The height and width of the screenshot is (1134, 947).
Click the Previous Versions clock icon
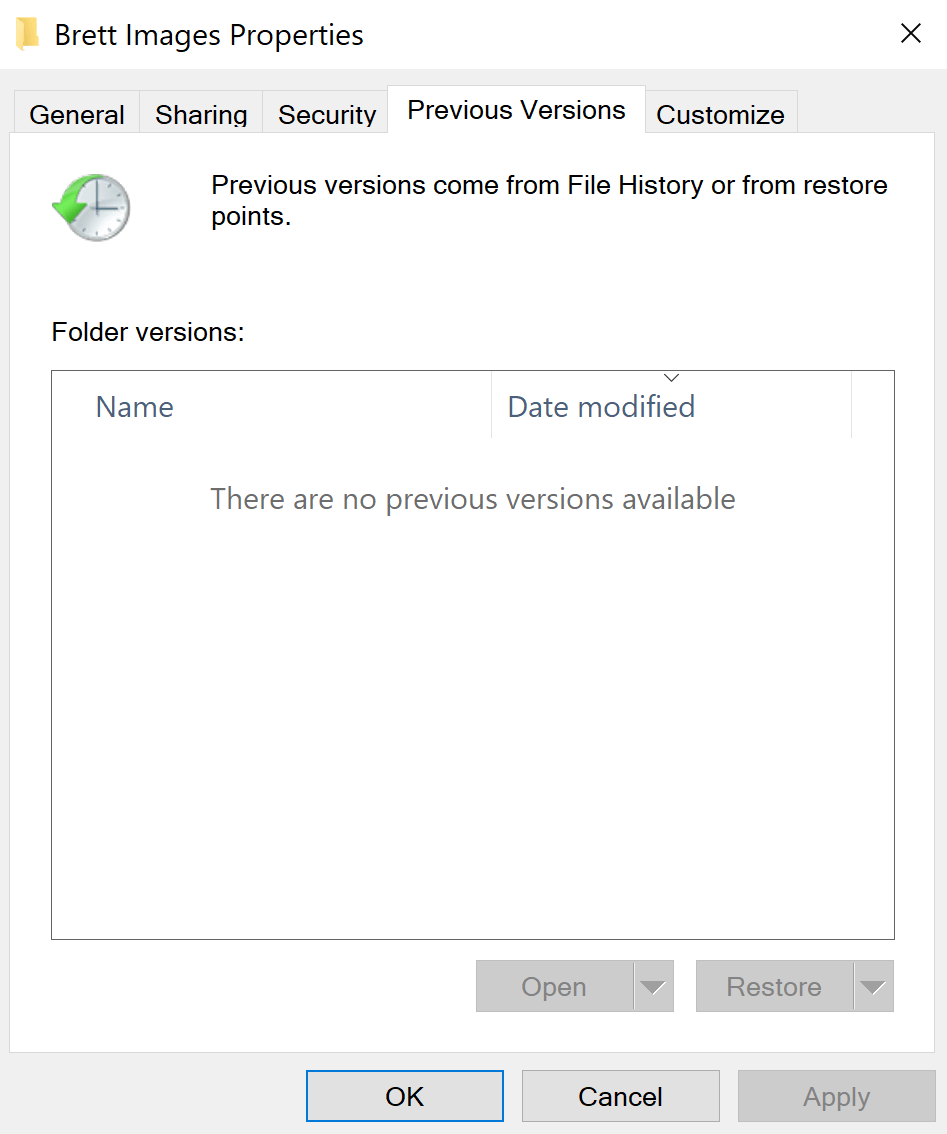(x=91, y=207)
